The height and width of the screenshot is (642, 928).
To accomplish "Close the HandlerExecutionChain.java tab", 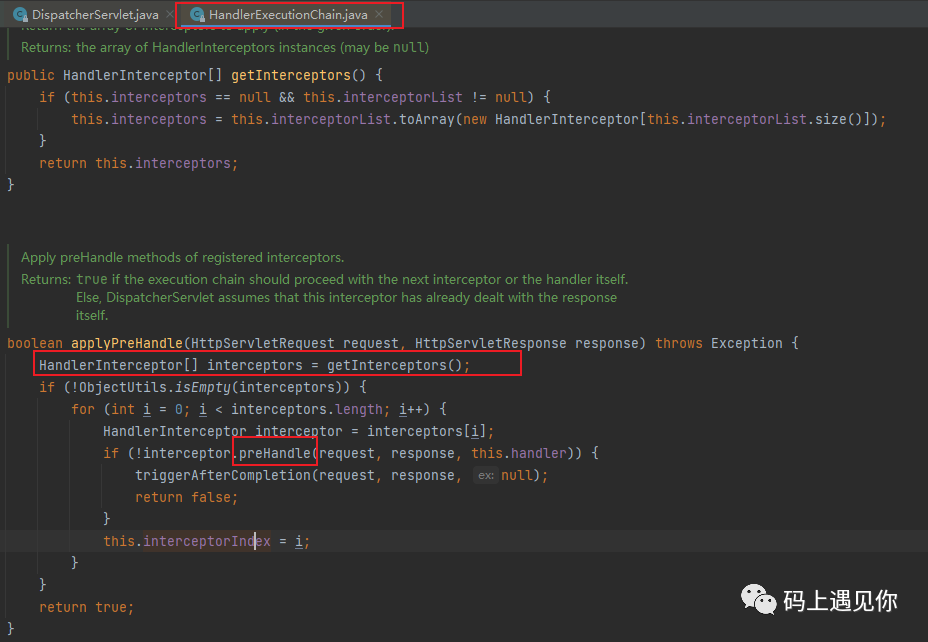I will pyautogui.click(x=379, y=14).
